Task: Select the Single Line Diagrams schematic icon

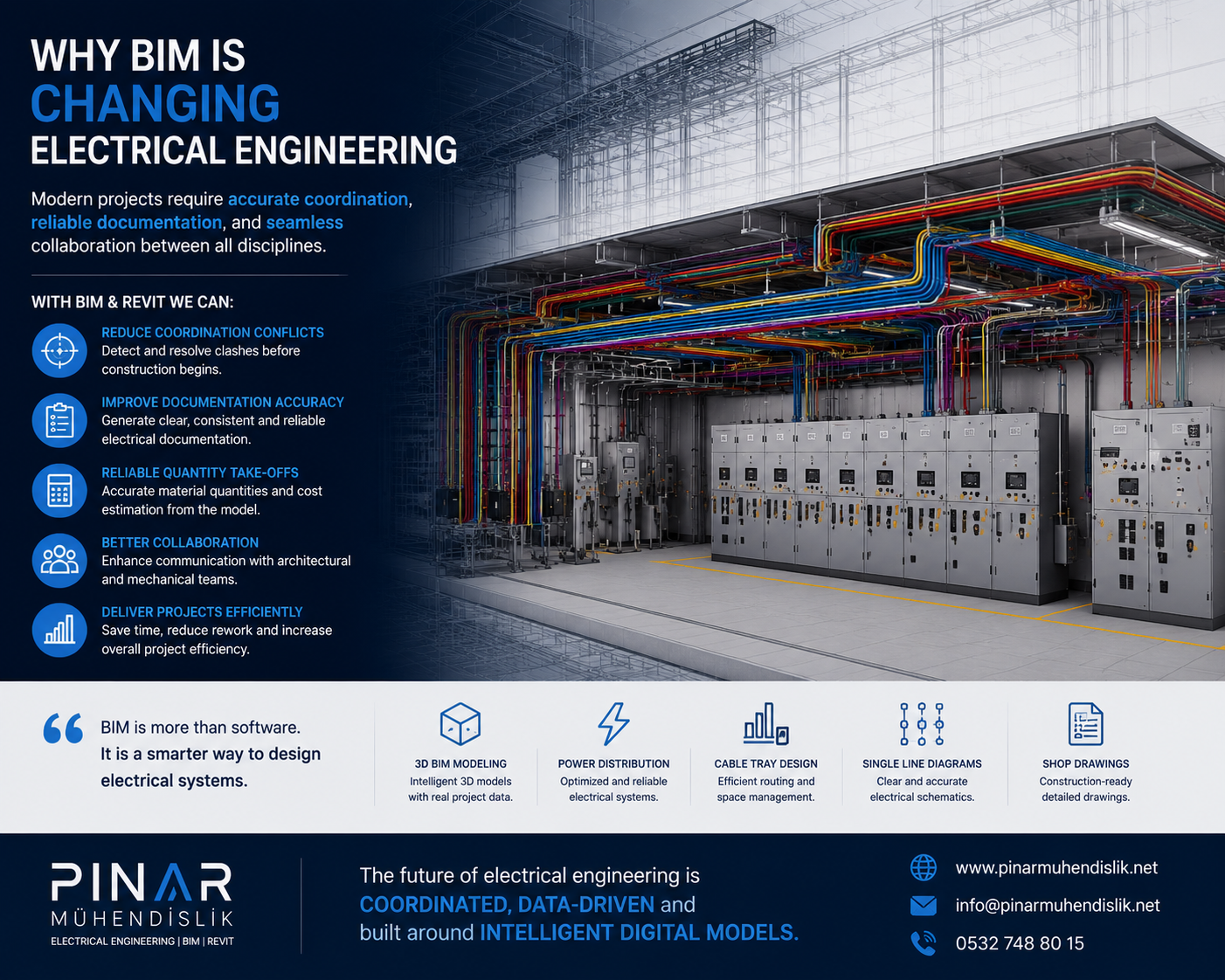Action: [922, 724]
